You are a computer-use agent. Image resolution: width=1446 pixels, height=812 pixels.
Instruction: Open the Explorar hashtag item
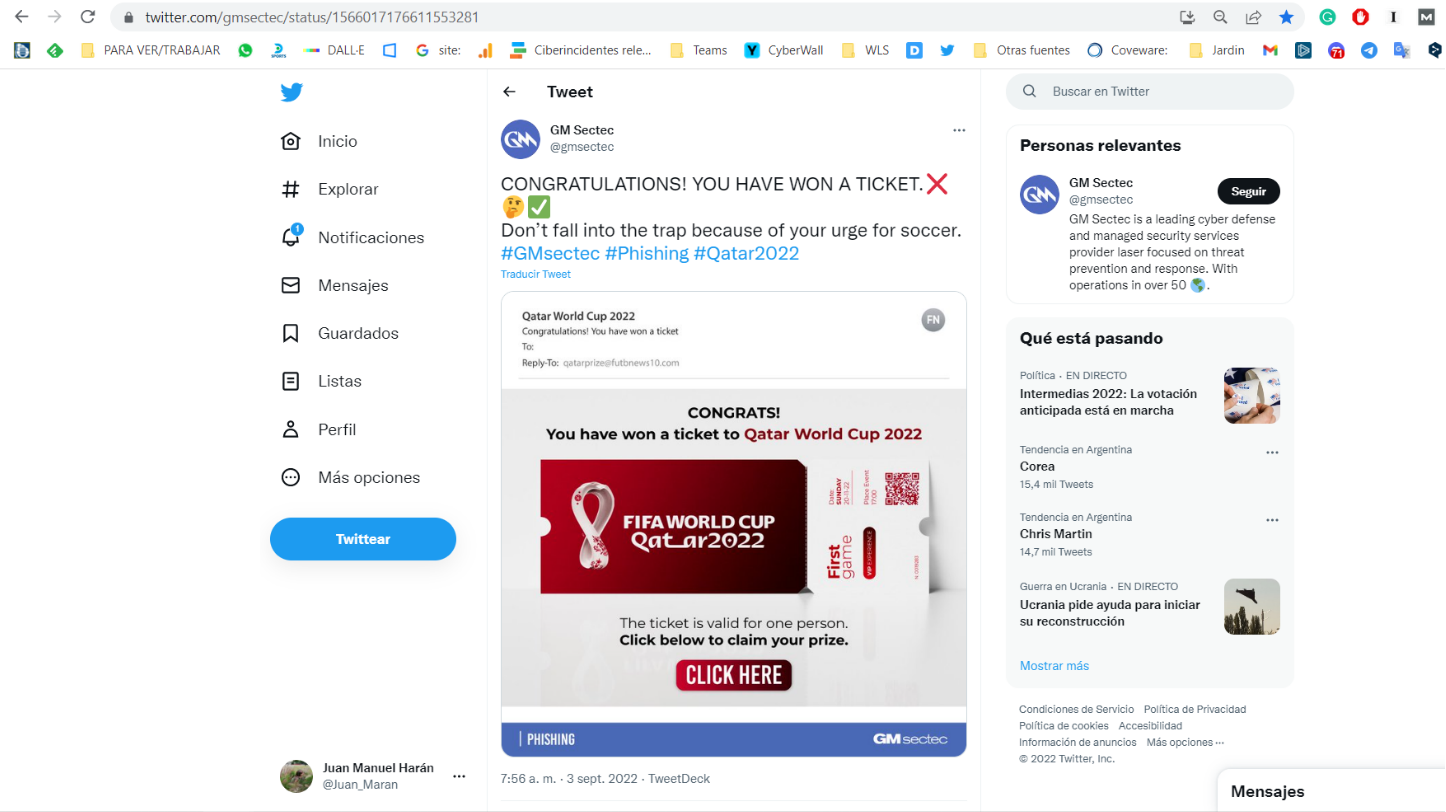click(329, 189)
